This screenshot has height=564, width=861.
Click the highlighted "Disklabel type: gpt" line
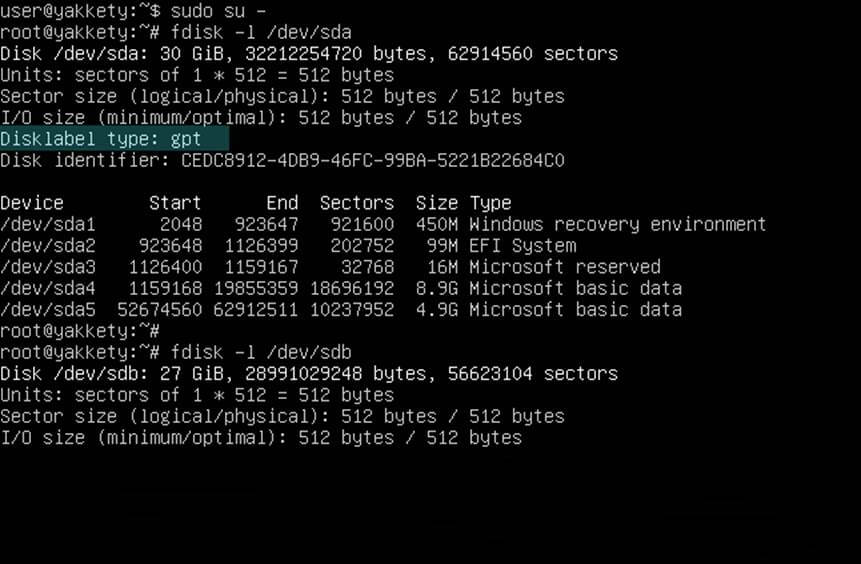(115, 139)
